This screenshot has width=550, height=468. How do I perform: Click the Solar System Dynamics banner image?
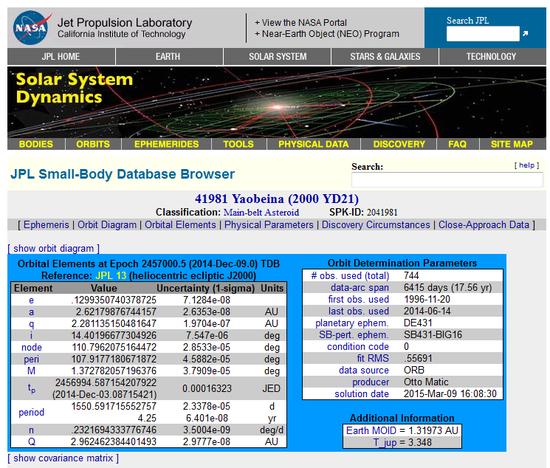(276, 102)
